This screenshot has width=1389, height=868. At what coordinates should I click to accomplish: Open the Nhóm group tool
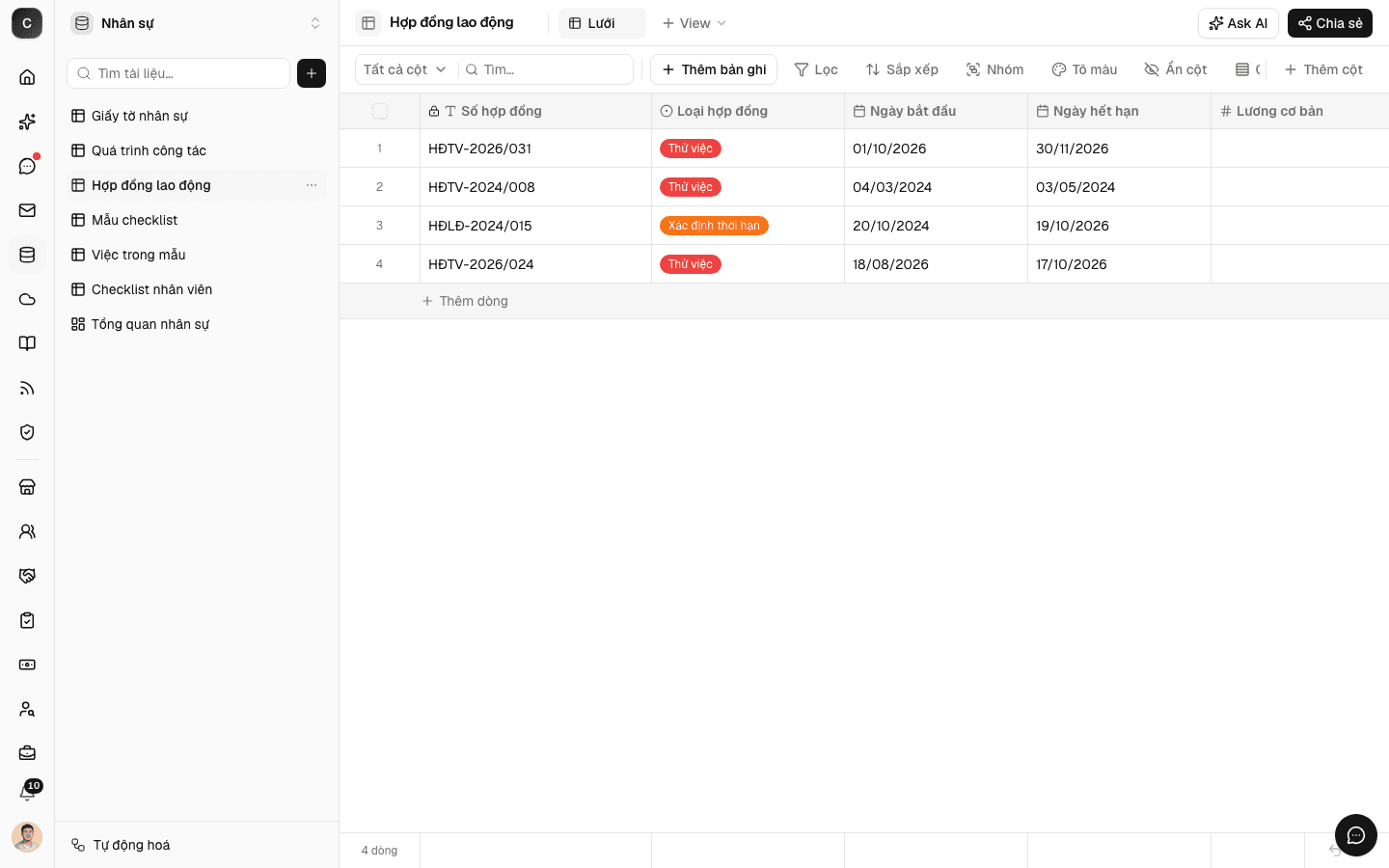[x=994, y=69]
